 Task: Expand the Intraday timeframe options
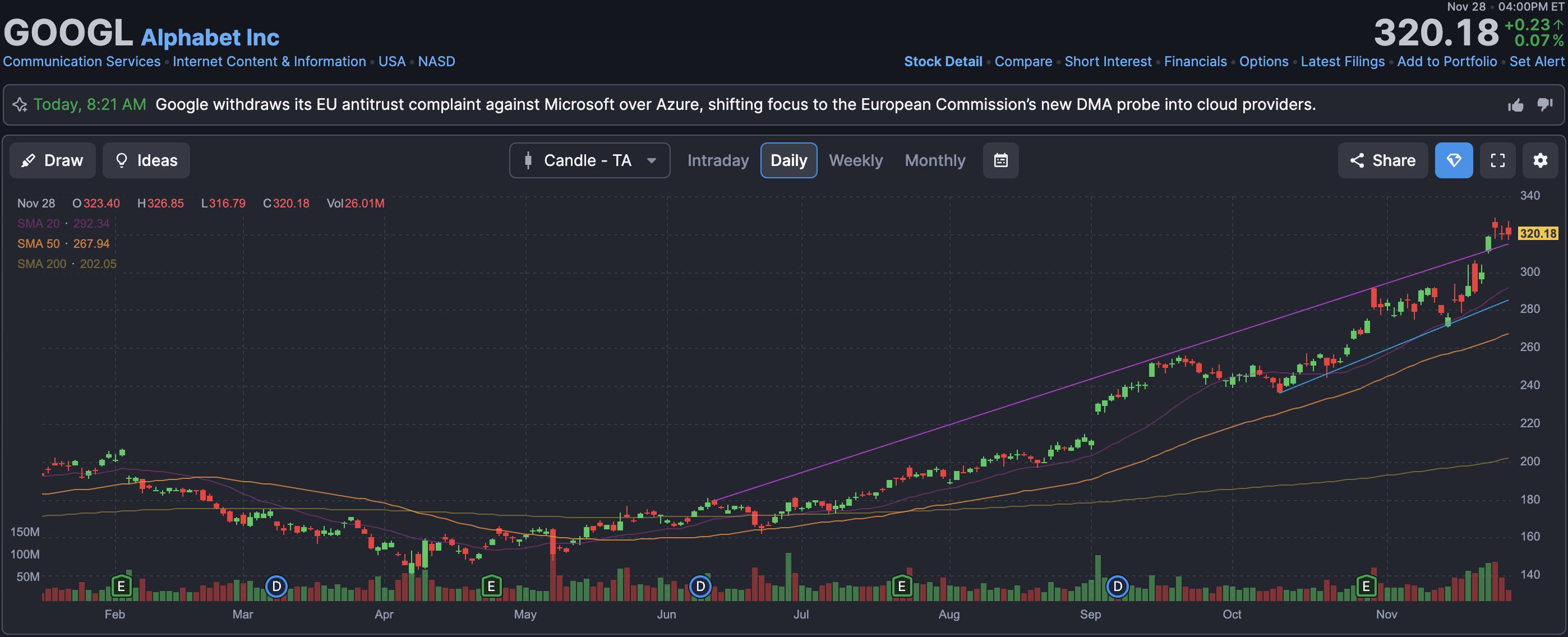(718, 160)
